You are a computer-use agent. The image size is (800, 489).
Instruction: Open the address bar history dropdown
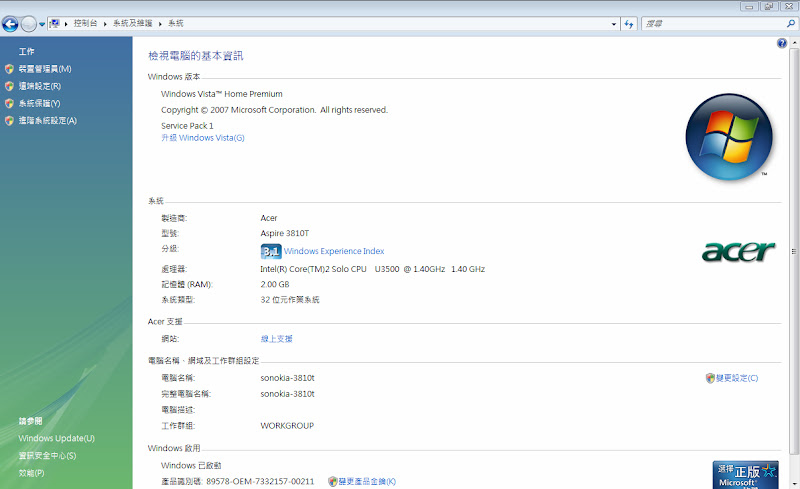point(614,24)
